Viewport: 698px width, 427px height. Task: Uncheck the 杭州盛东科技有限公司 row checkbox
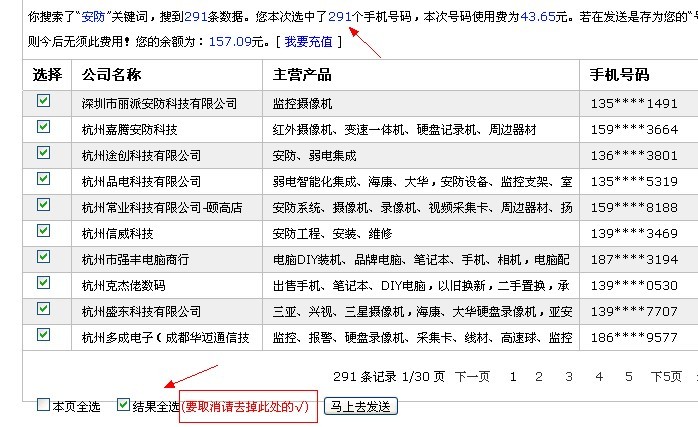click(x=43, y=309)
